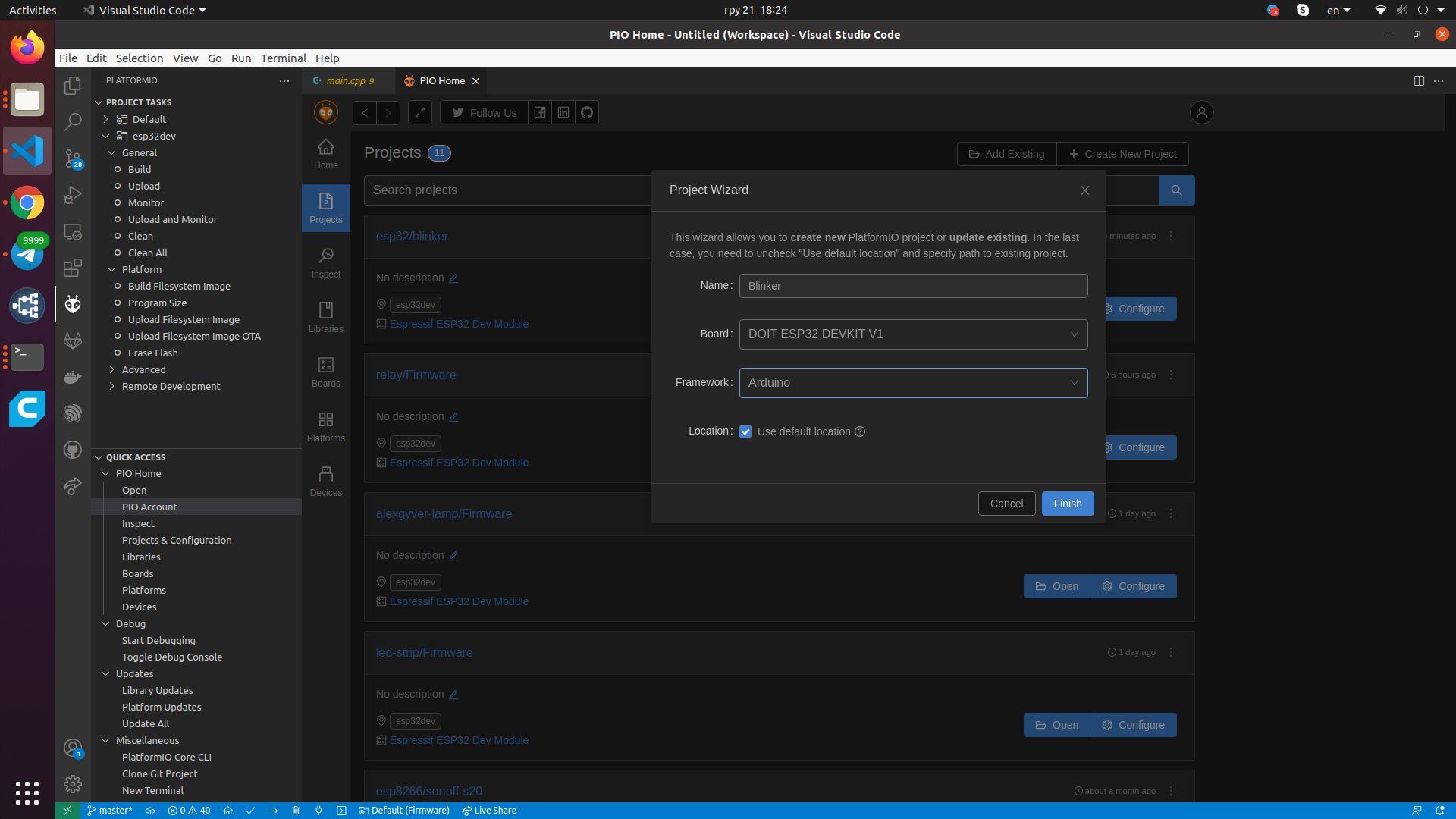Expand the Advanced tasks group
This screenshot has height=819, width=1456.
112,369
